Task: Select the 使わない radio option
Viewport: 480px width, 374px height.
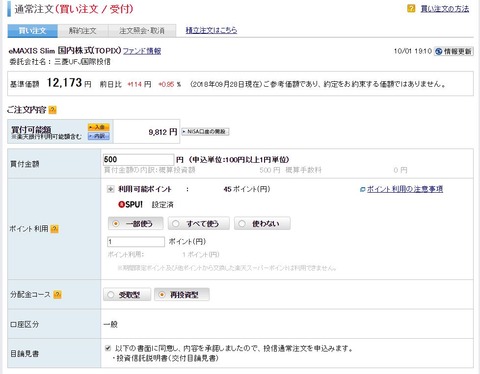Action: coord(262,224)
